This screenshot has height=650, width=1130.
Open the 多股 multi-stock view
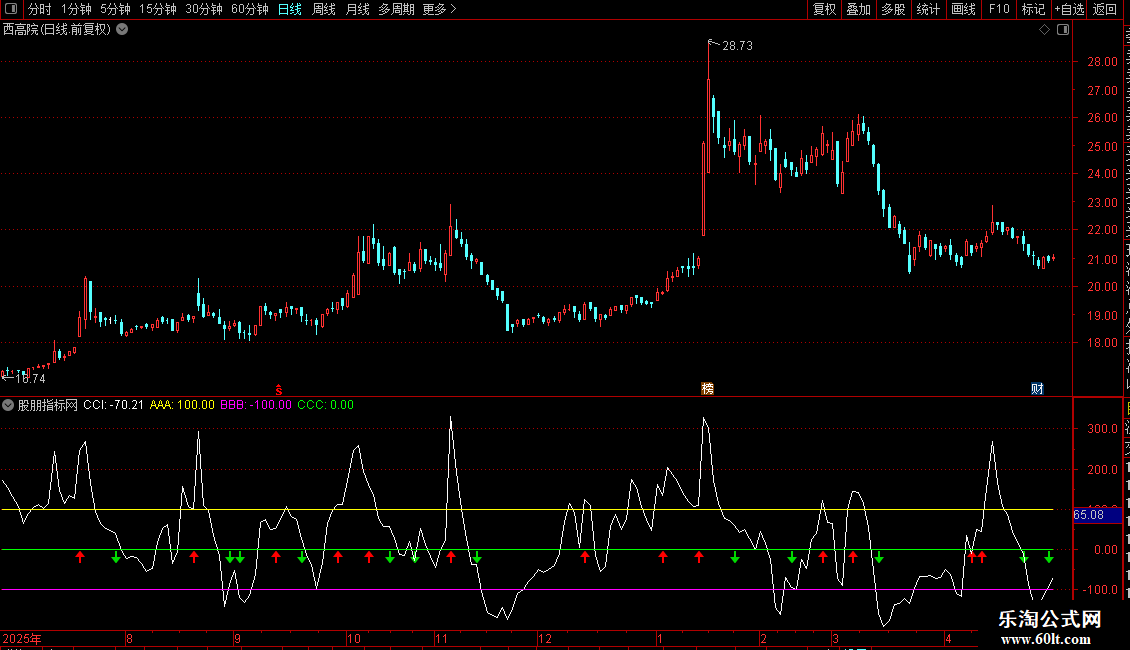tap(893, 9)
